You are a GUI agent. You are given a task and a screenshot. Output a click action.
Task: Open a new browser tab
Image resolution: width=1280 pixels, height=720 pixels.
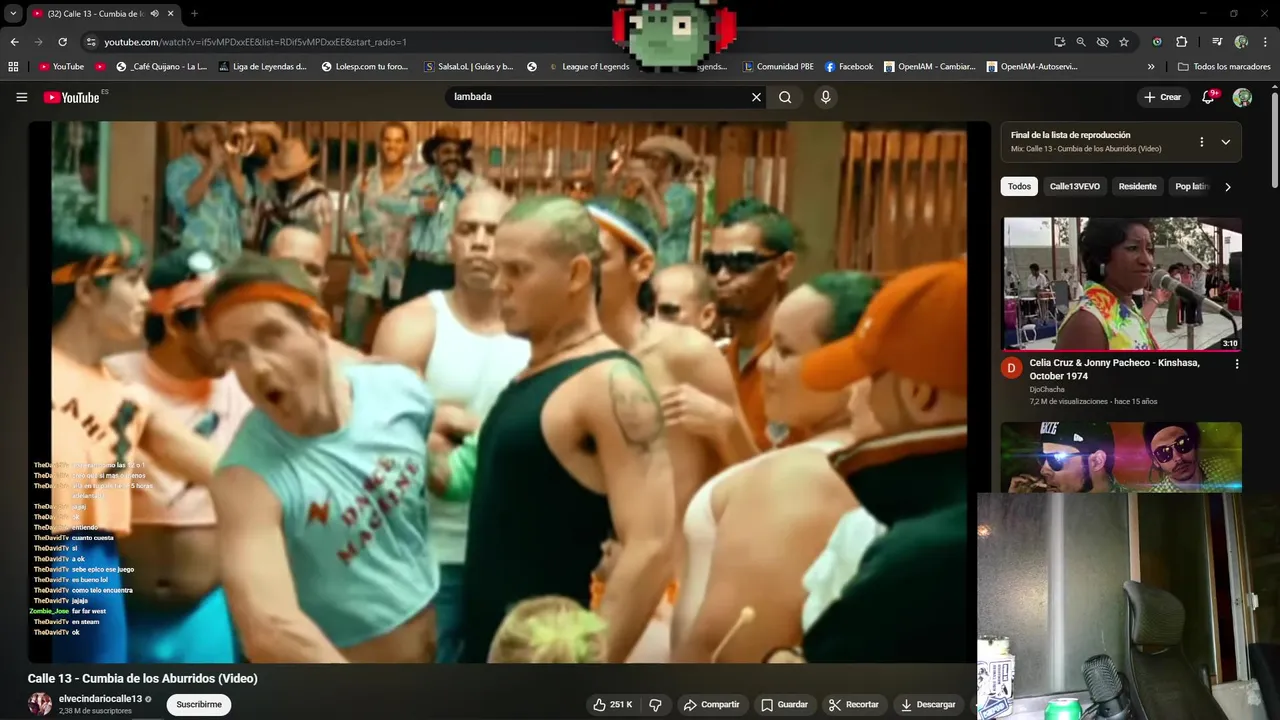pyautogui.click(x=194, y=14)
